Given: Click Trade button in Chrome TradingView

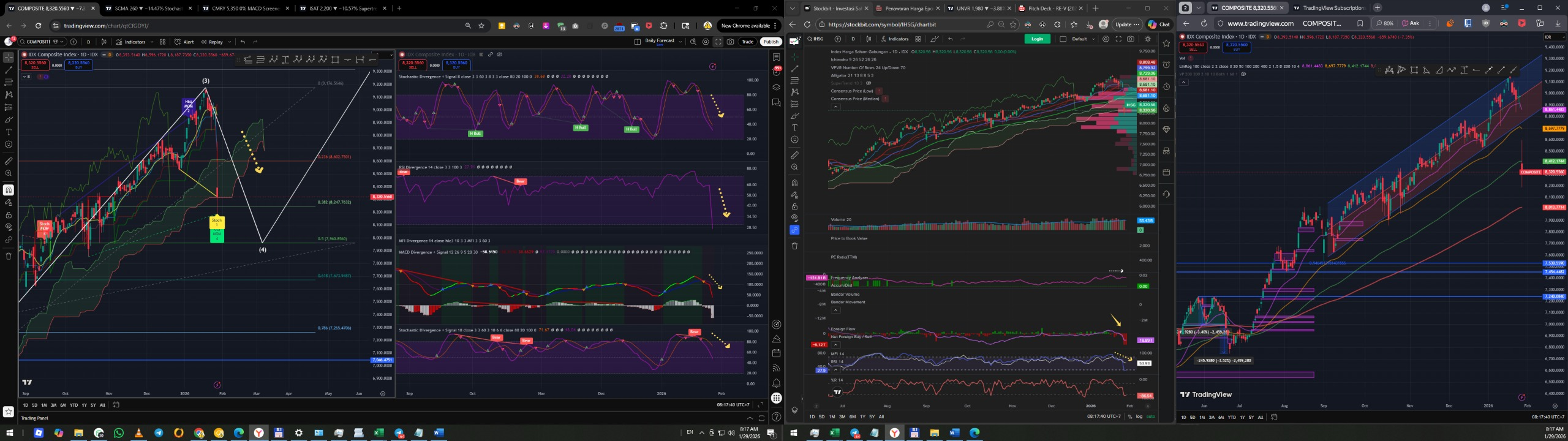Looking at the screenshot, I should pos(747,42).
